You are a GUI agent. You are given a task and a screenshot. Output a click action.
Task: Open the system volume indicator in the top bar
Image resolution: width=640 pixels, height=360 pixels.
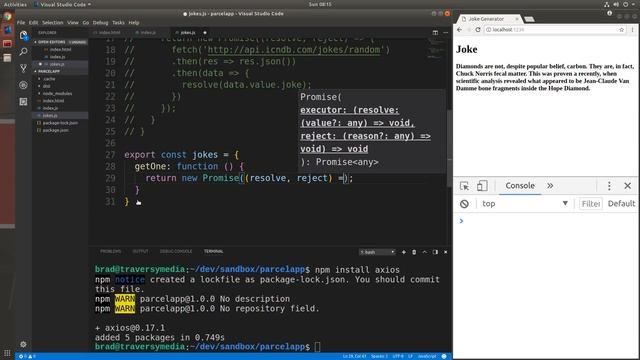(x=616, y=4)
